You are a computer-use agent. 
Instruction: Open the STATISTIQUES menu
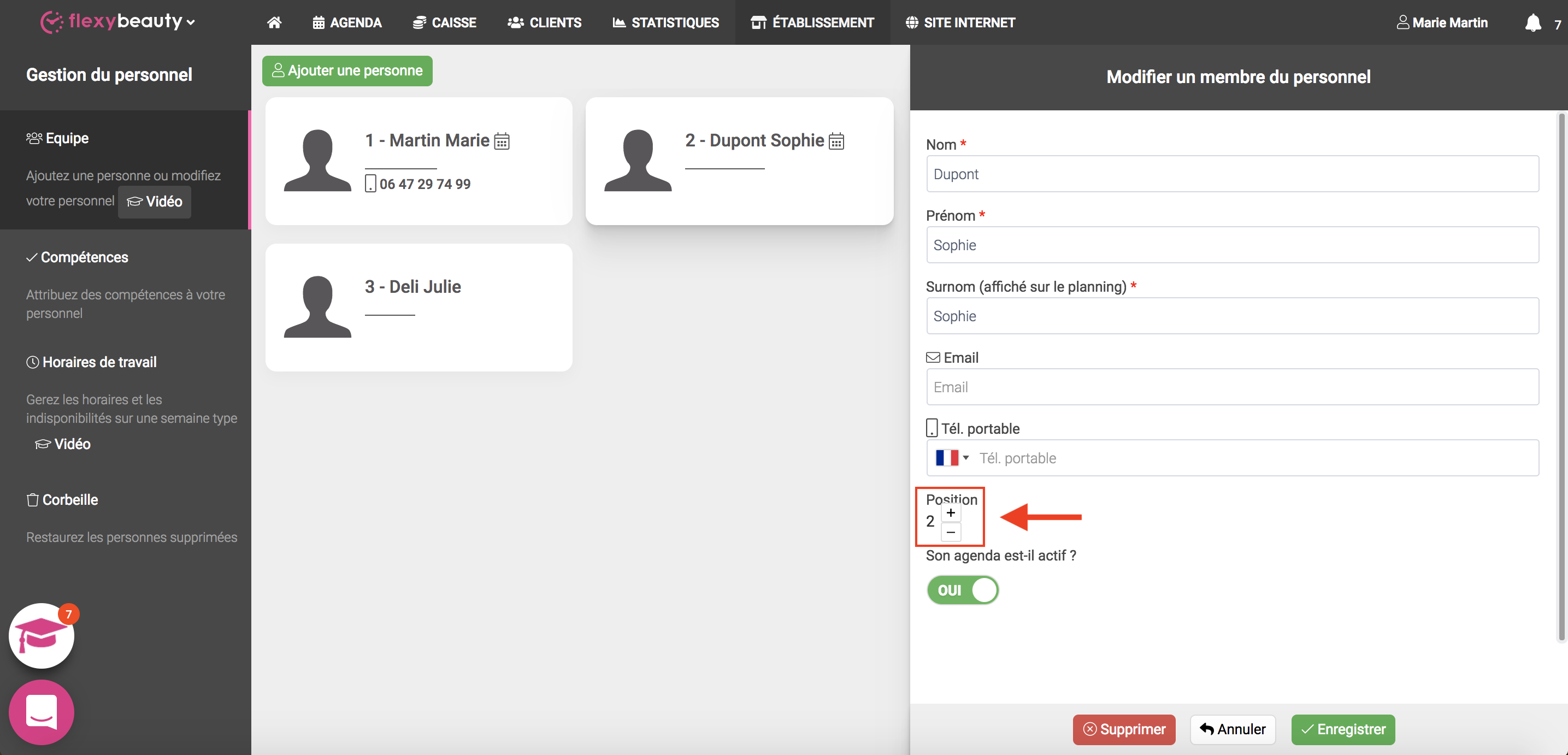pyautogui.click(x=666, y=22)
